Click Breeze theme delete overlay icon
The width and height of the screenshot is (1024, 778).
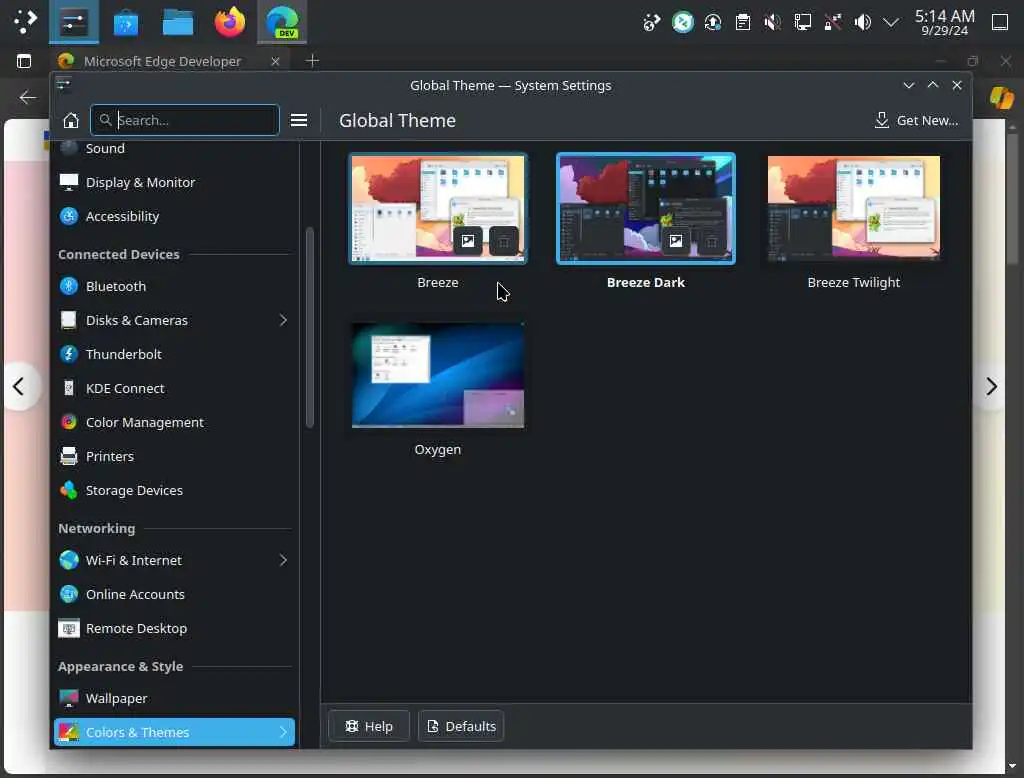pyautogui.click(x=504, y=241)
